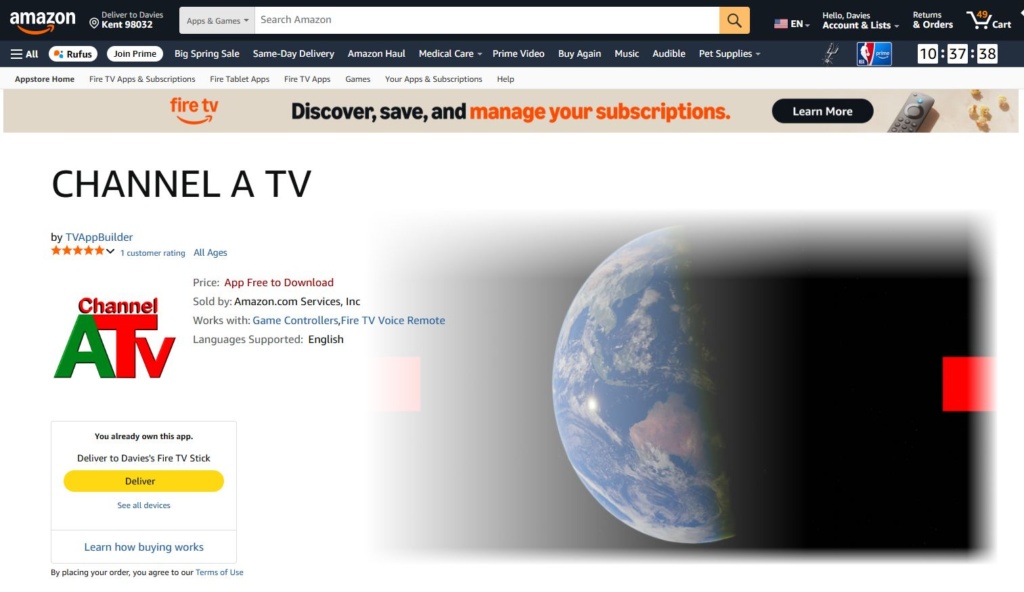The height and width of the screenshot is (592, 1024).
Task: Click the search magnifier button
Action: coord(734,20)
